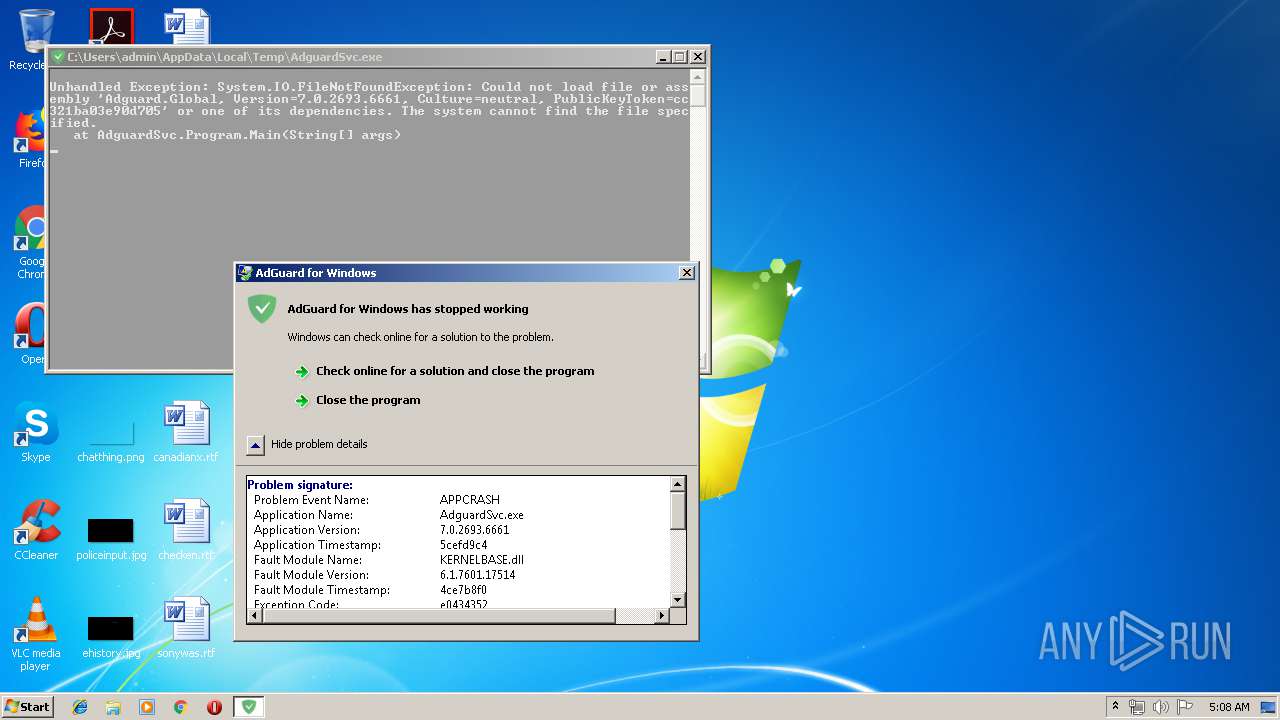
Task: Launch Skype from the desktop
Action: (x=36, y=432)
